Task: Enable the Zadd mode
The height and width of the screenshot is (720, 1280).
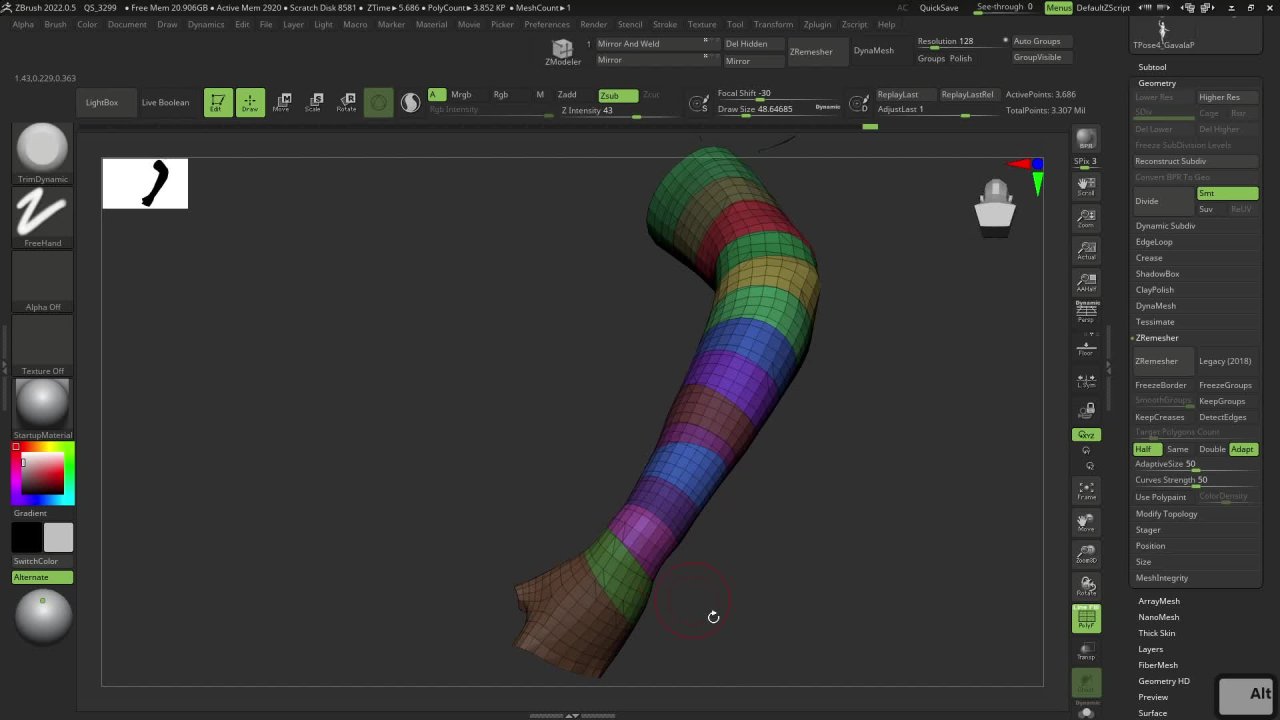Action: [567, 95]
